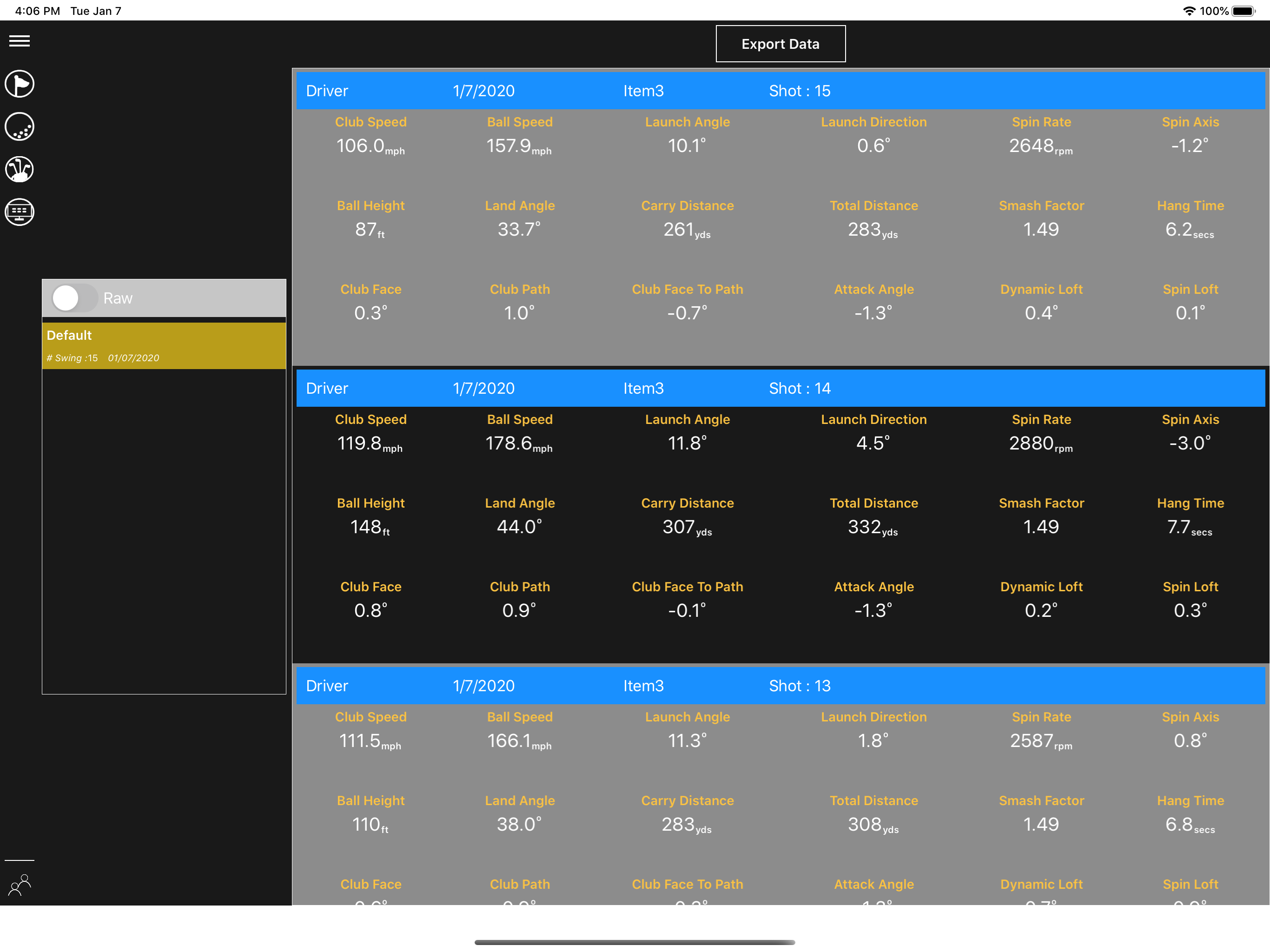The height and width of the screenshot is (952, 1270).
Task: Tap the home indicator bar
Action: click(635, 942)
